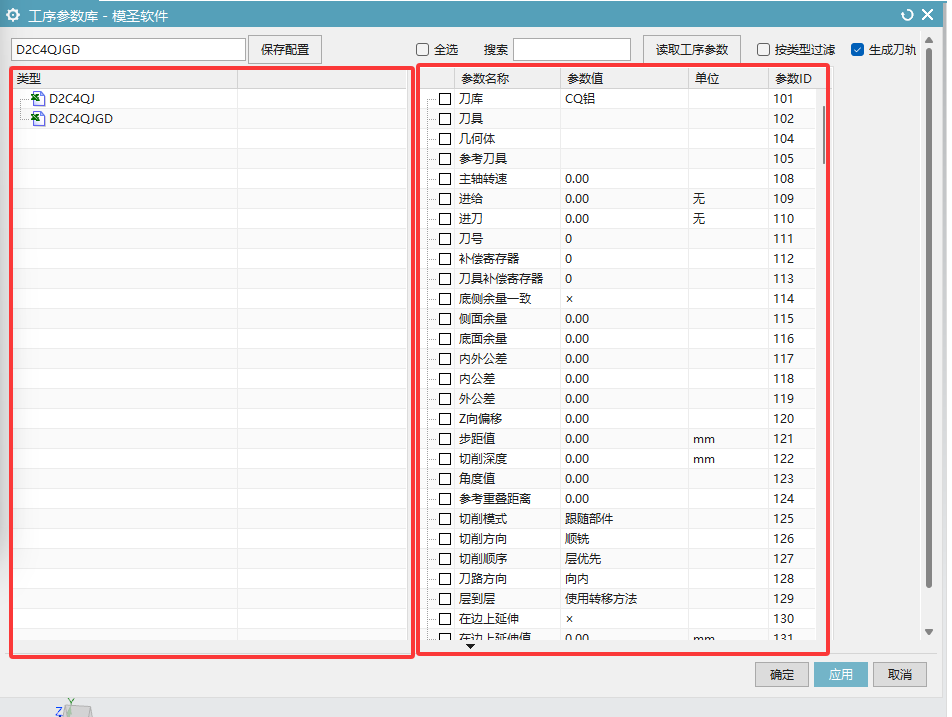Check the 主轴转速 parameter checkbox
952x717 pixels.
coord(445,179)
